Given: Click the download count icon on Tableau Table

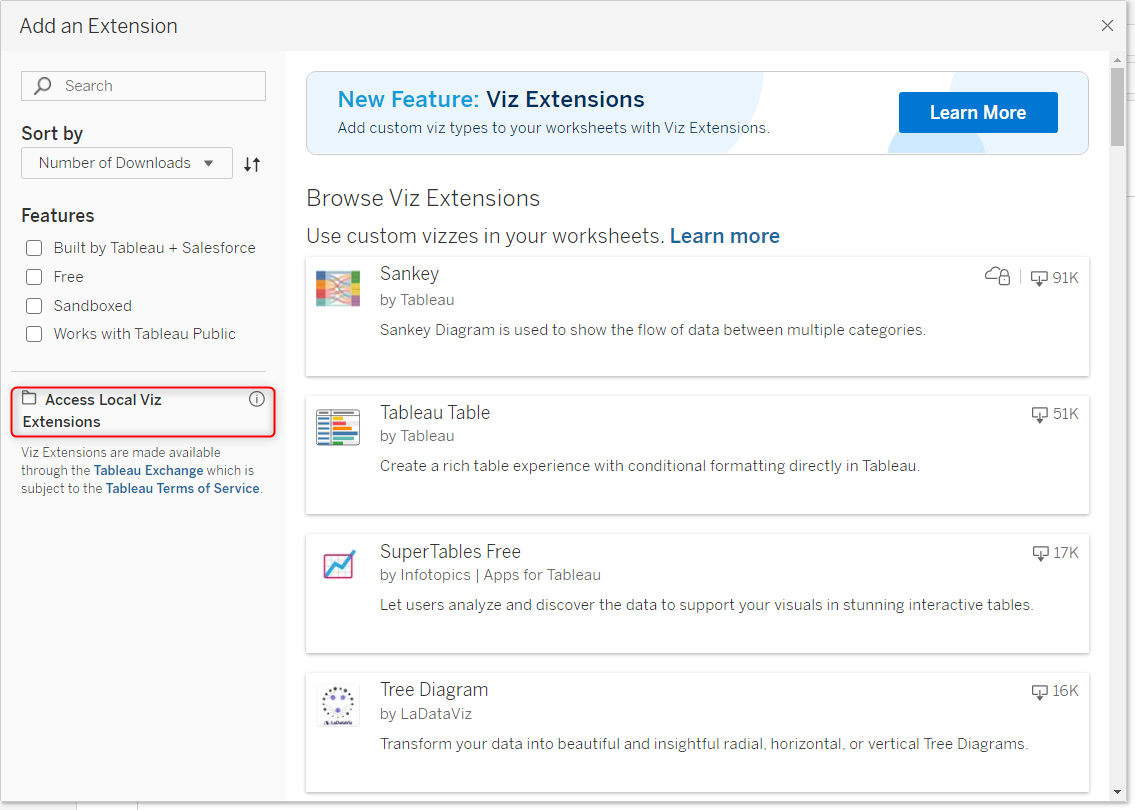Looking at the screenshot, I should tap(1040, 414).
